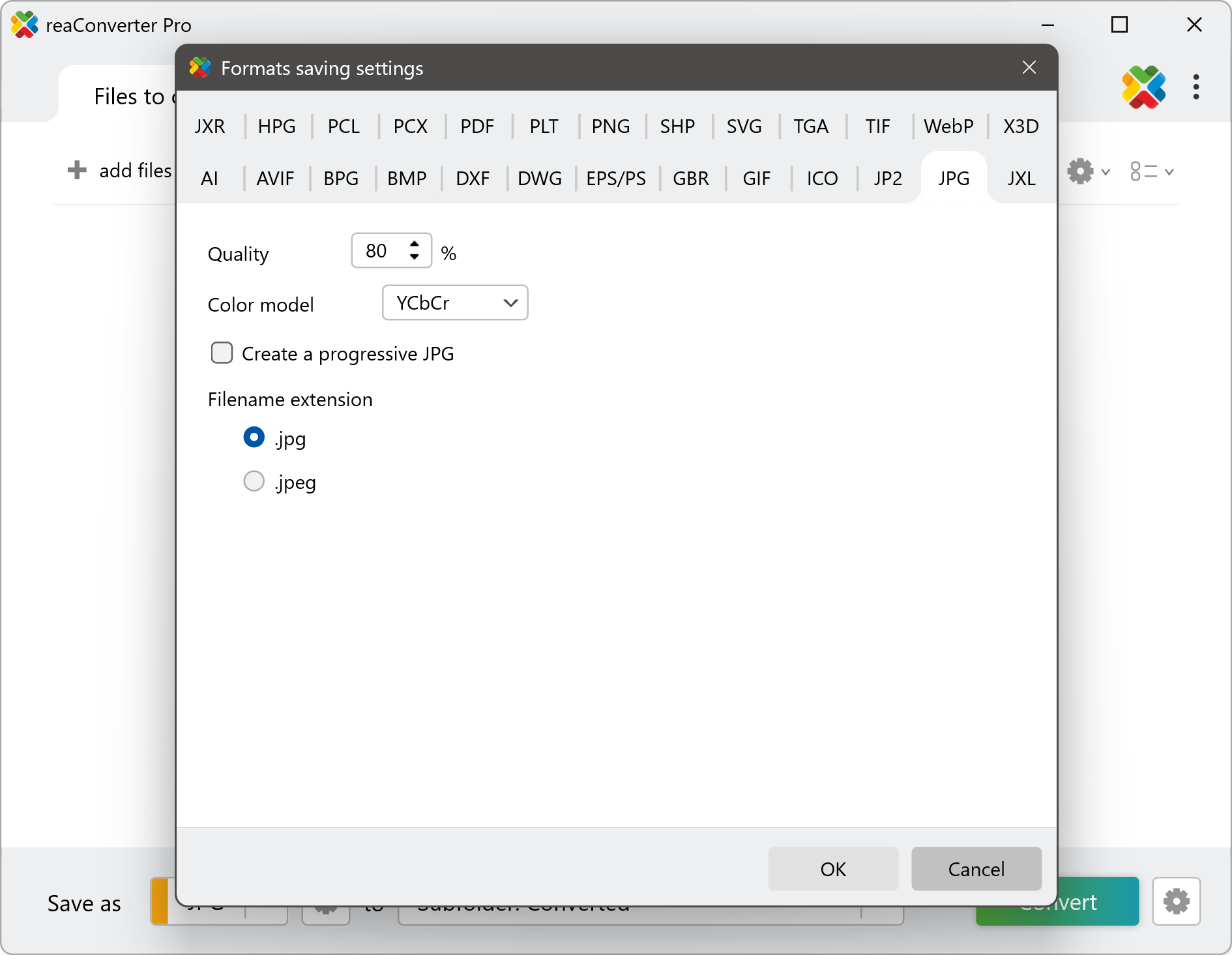The height and width of the screenshot is (955, 1232).
Task: Select the .jpg filename extension
Action: 254,437
